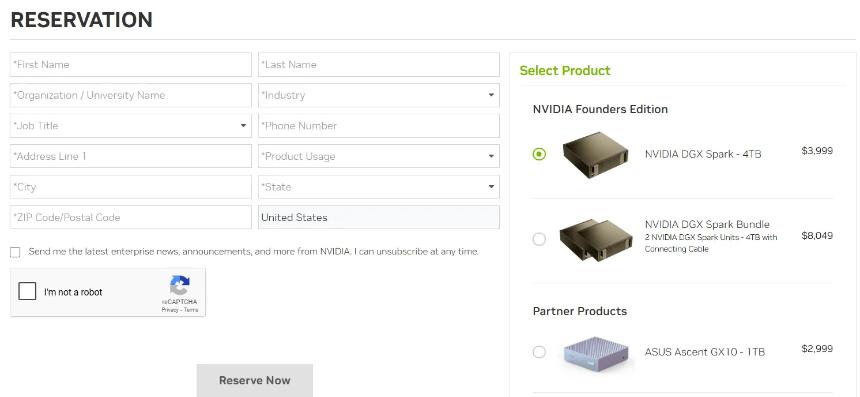Click the DGX Spark Bundle product image
860x397 pixels.
click(596, 240)
